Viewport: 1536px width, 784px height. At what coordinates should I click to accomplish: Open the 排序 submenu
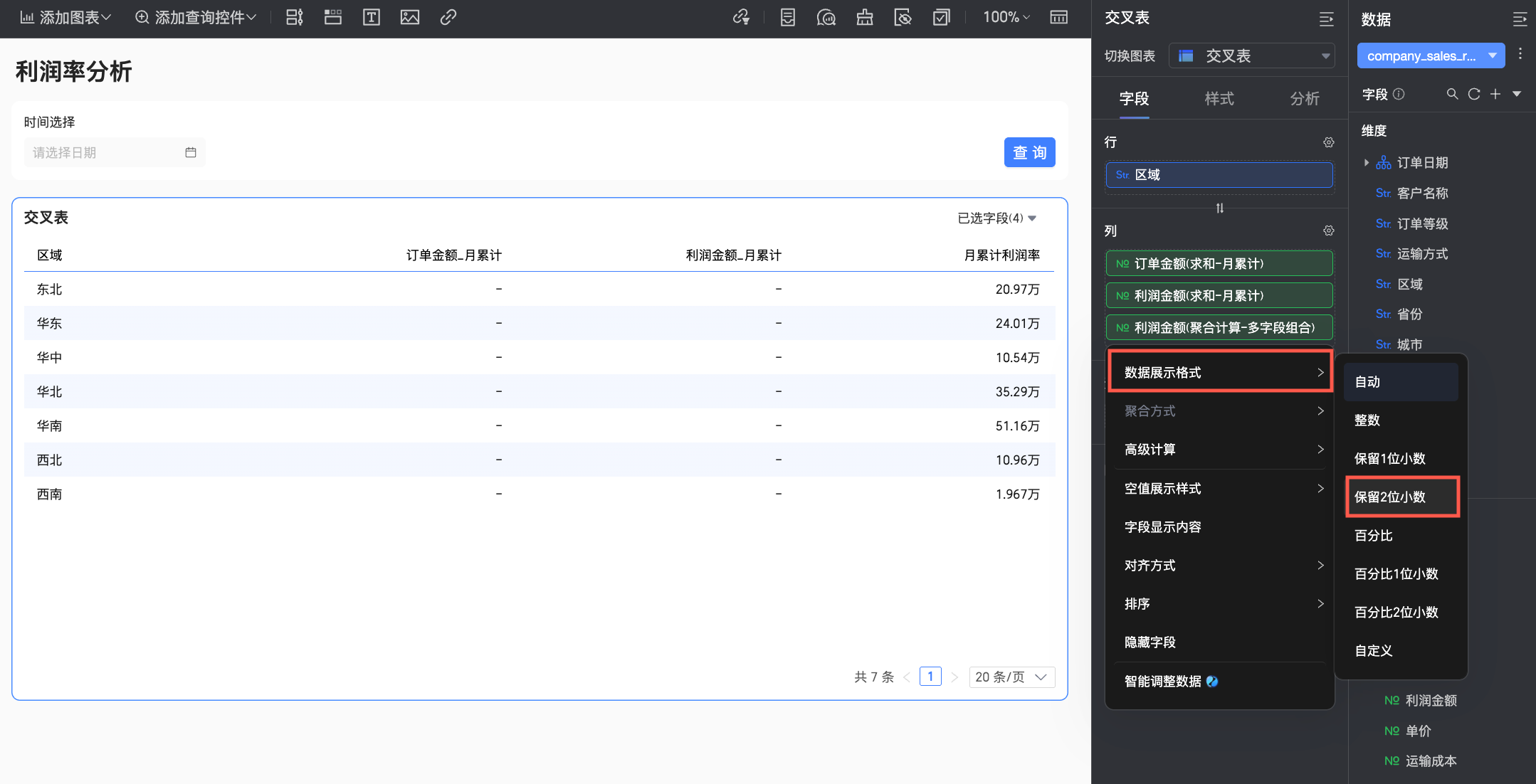tap(1220, 604)
